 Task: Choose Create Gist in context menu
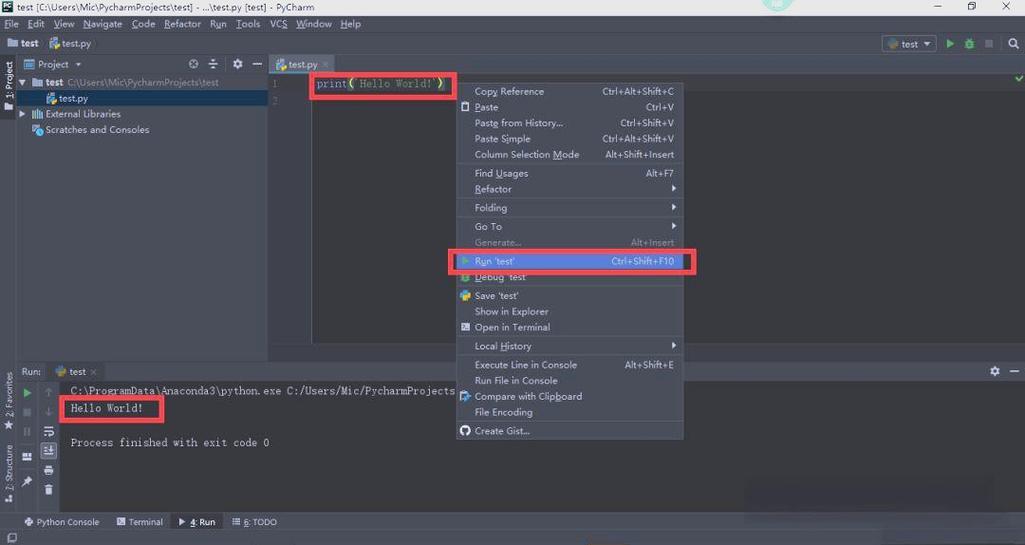click(x=569, y=431)
